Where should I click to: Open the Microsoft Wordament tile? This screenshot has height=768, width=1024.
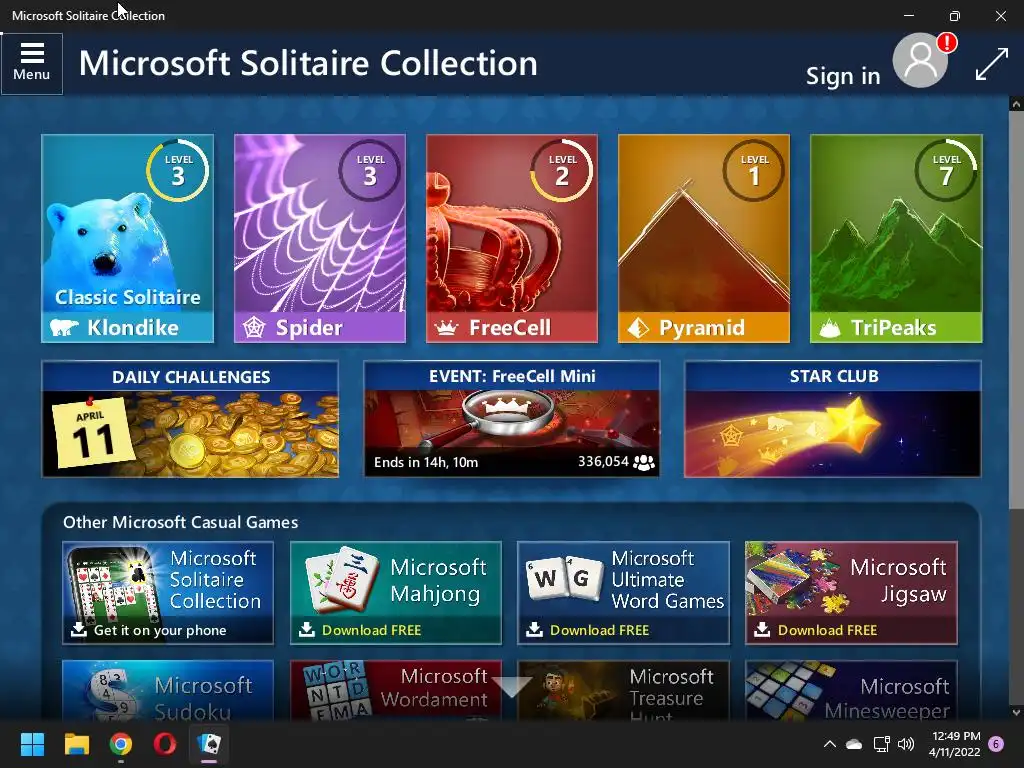[396, 691]
